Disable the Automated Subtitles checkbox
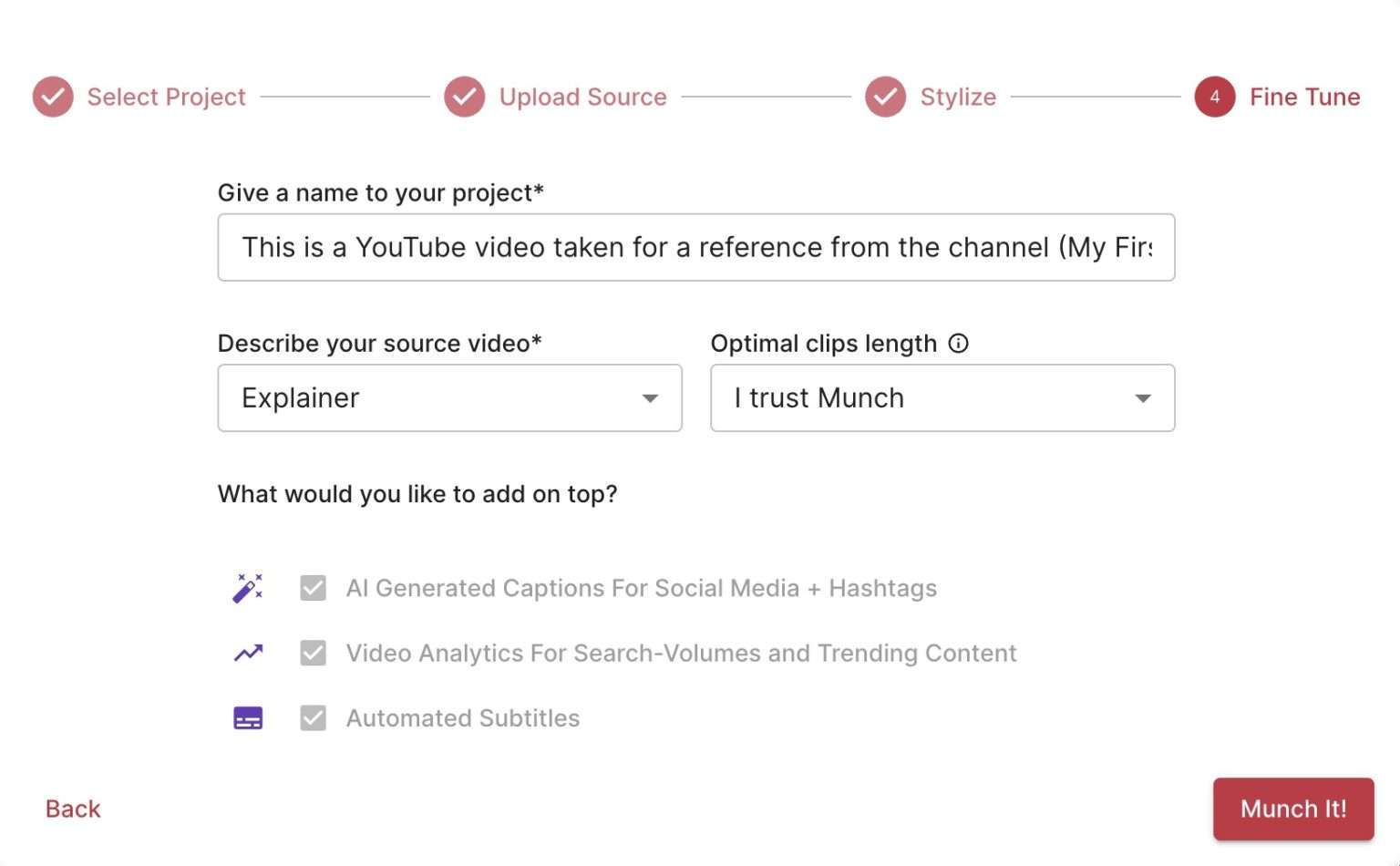This screenshot has height=866, width=1400. click(x=313, y=717)
